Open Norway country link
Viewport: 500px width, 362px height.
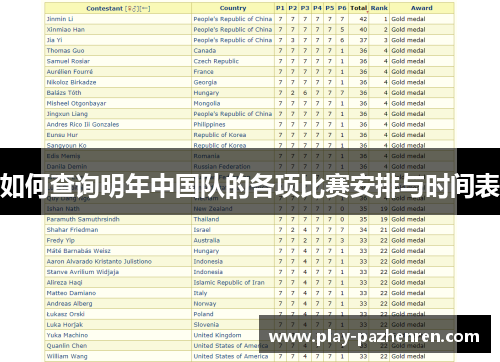205,304
